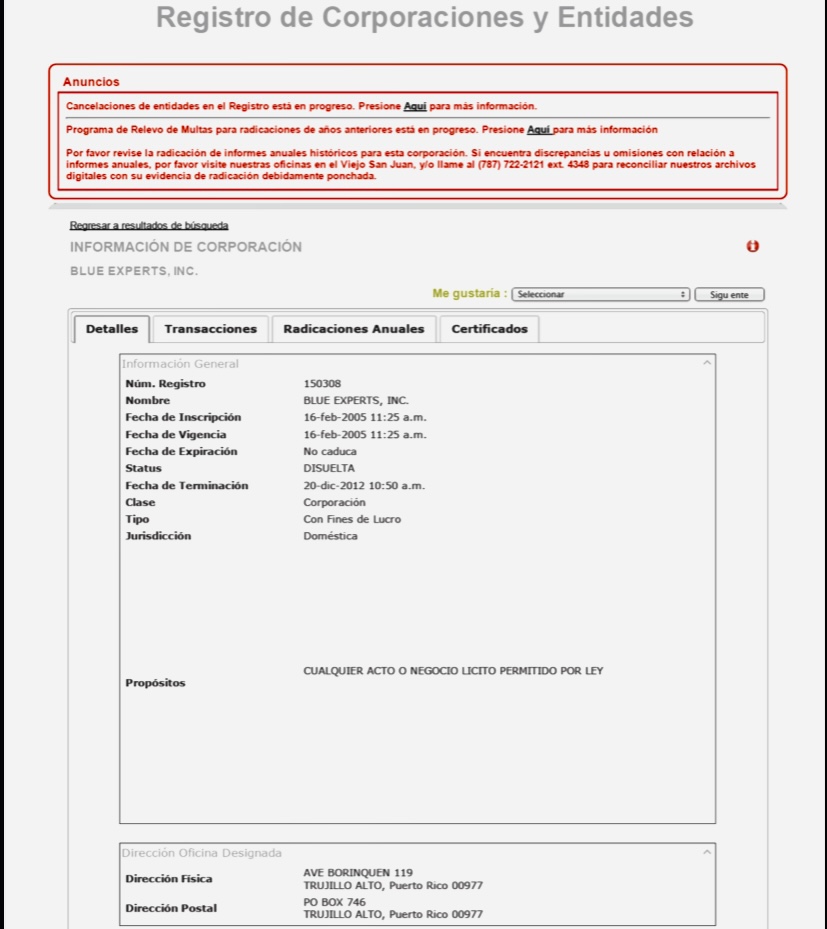Viewport: 827px width, 929px height.
Task: Go back via 'Regresar a resultados de búsqueda'
Action: pos(149,226)
